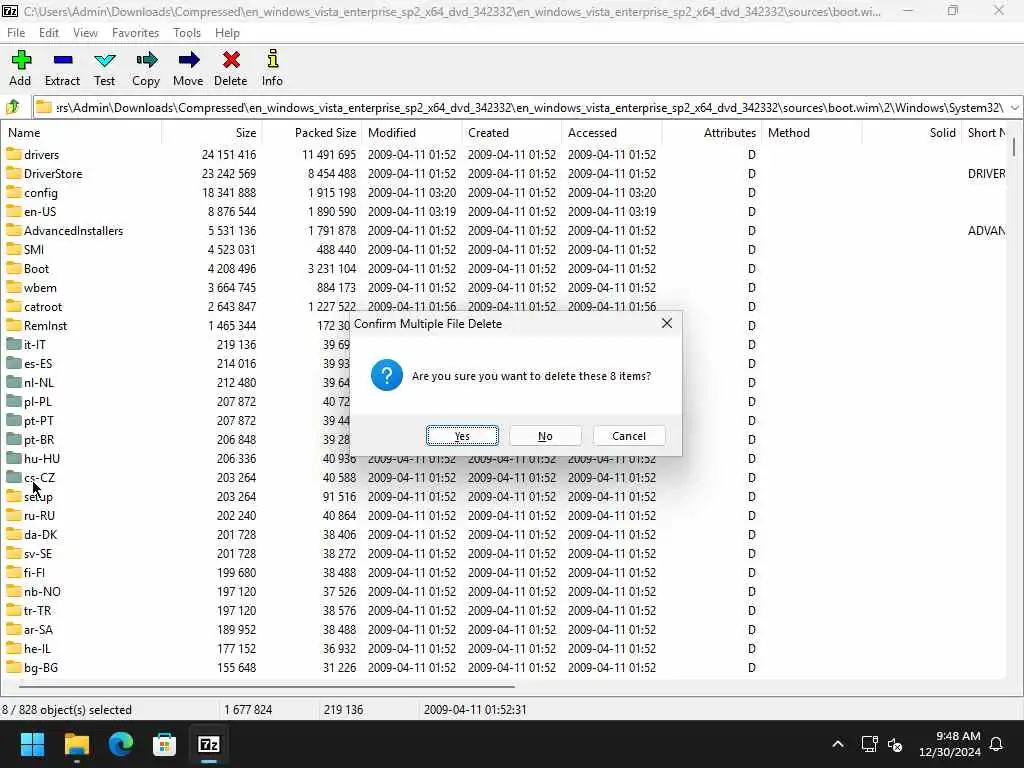Select the it-IT folder icon
Screen dimensions: 1024x768
click(x=14, y=344)
